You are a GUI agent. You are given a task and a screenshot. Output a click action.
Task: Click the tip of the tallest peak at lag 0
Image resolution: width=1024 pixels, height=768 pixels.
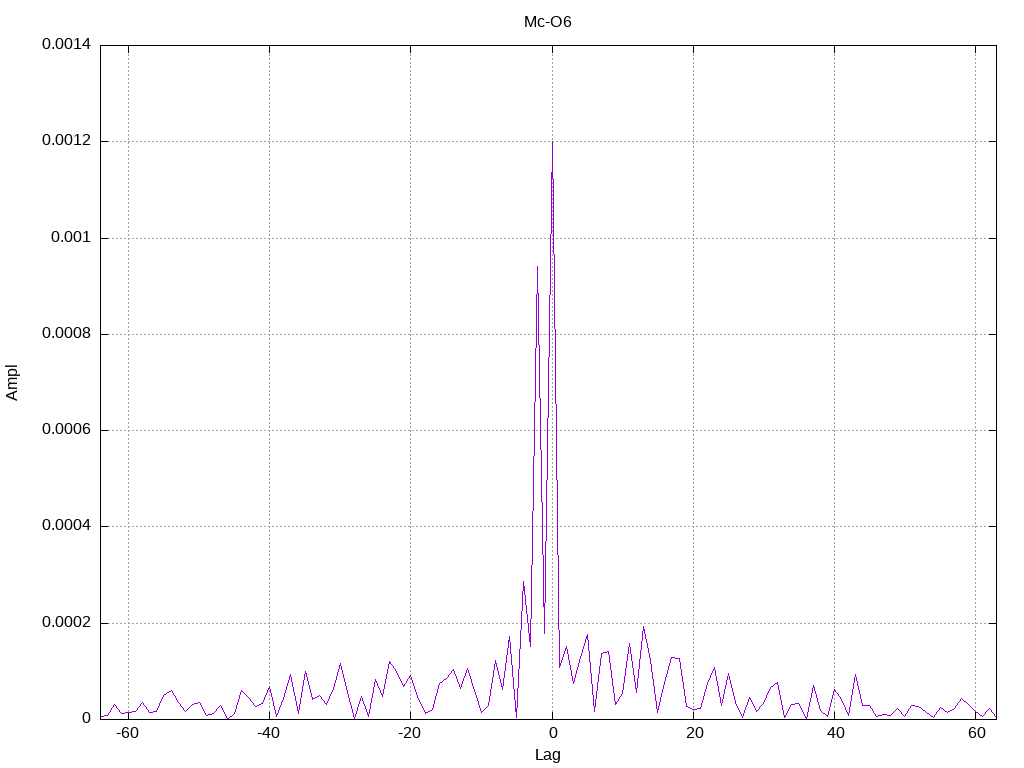point(552,142)
